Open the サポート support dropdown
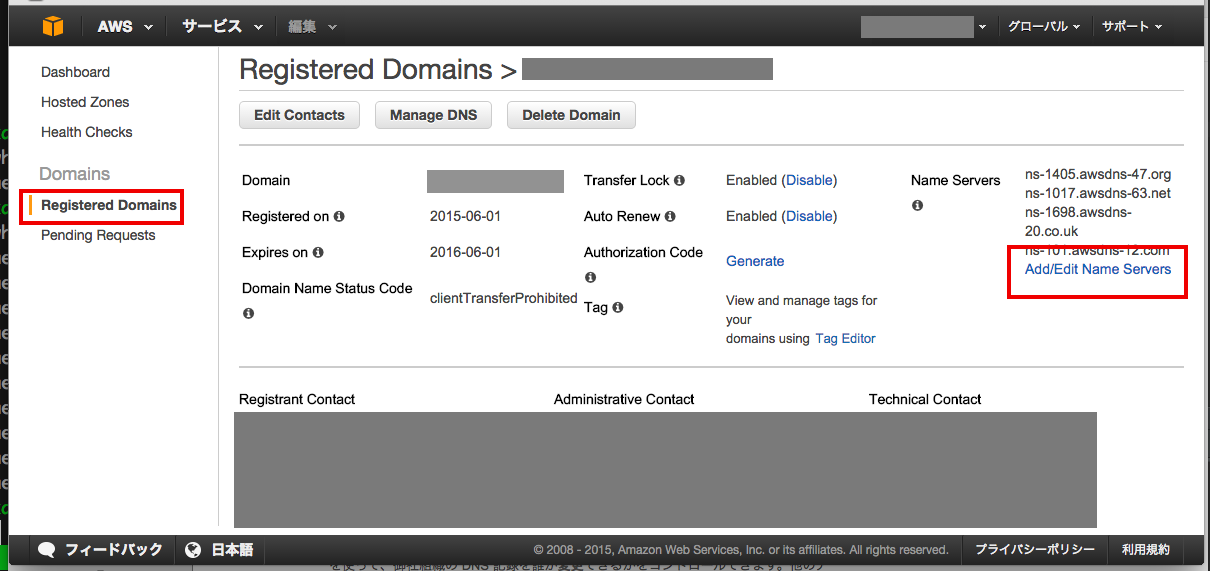The height and width of the screenshot is (571, 1210). click(1132, 27)
